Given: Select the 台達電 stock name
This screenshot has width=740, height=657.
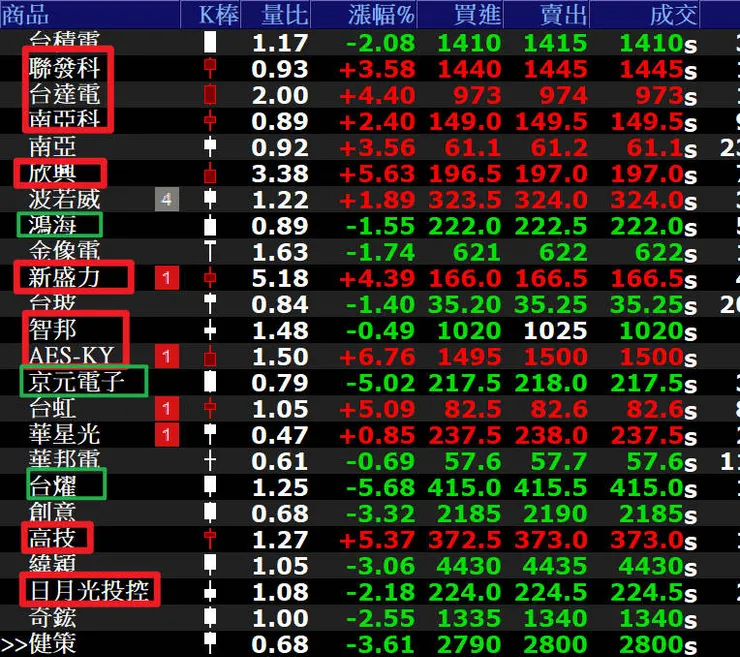Looking at the screenshot, I should point(64,94).
